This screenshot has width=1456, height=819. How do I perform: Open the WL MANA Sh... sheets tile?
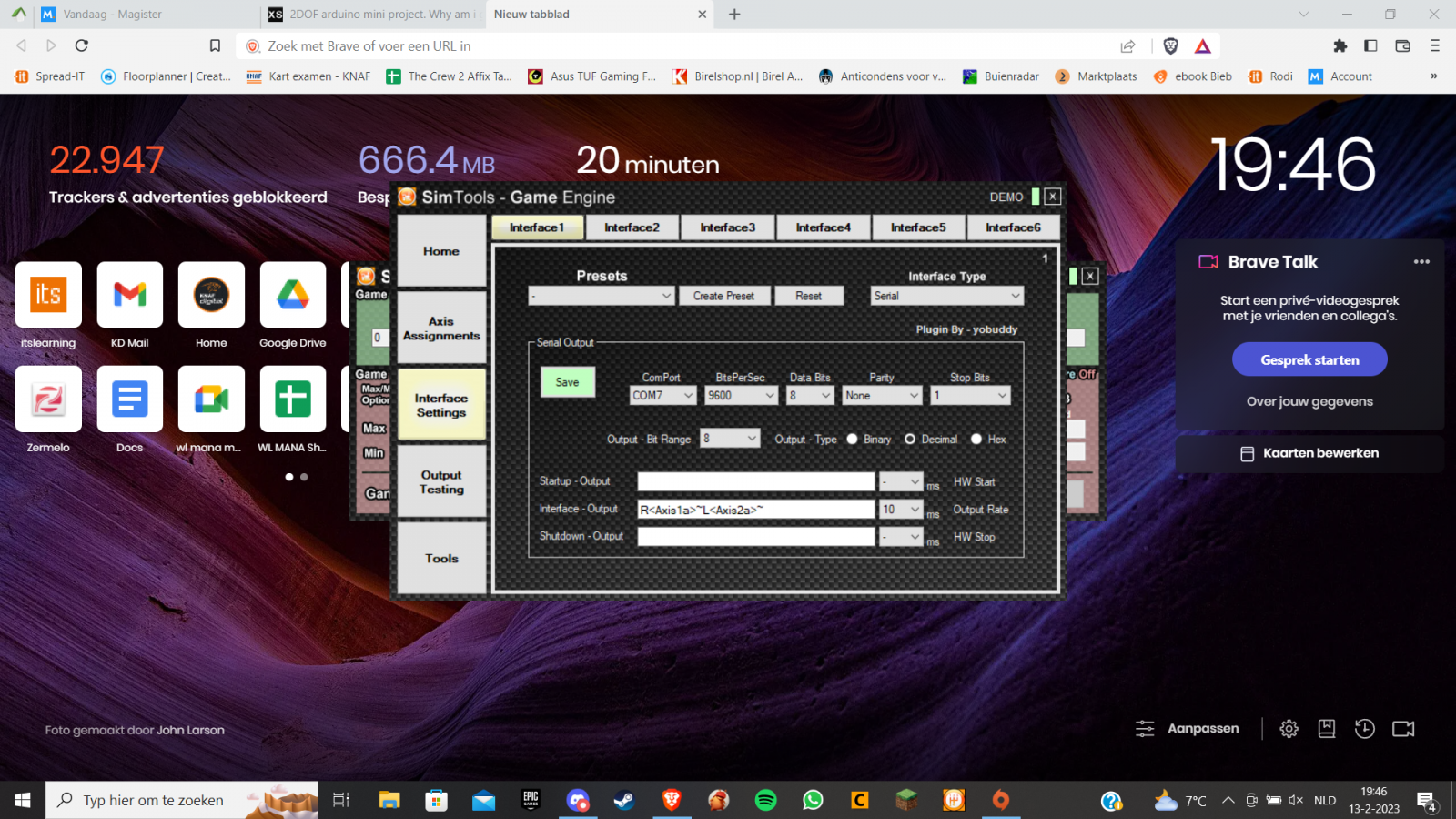pyautogui.click(x=293, y=399)
